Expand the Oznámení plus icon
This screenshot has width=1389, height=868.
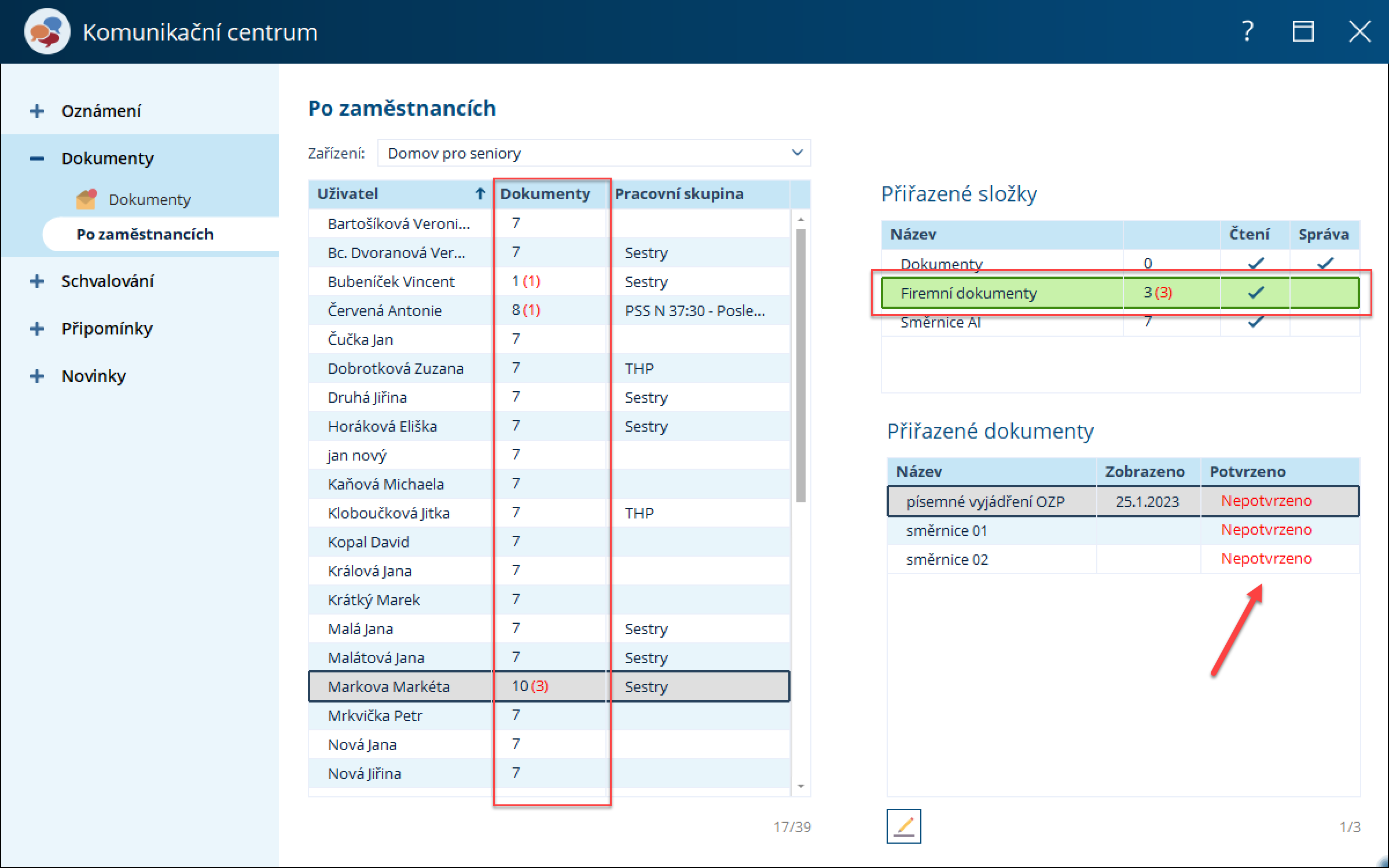(x=37, y=111)
